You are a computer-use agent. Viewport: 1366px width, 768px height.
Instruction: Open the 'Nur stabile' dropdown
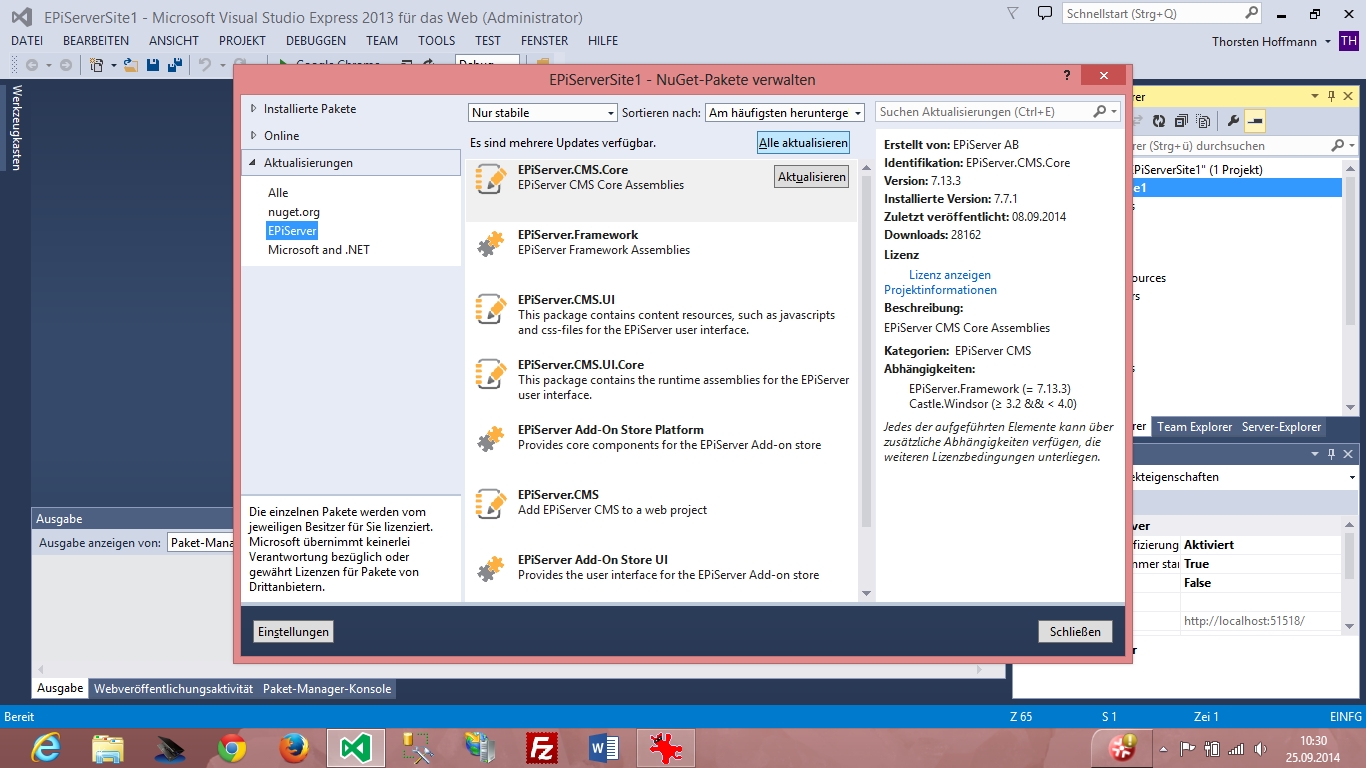pos(543,113)
